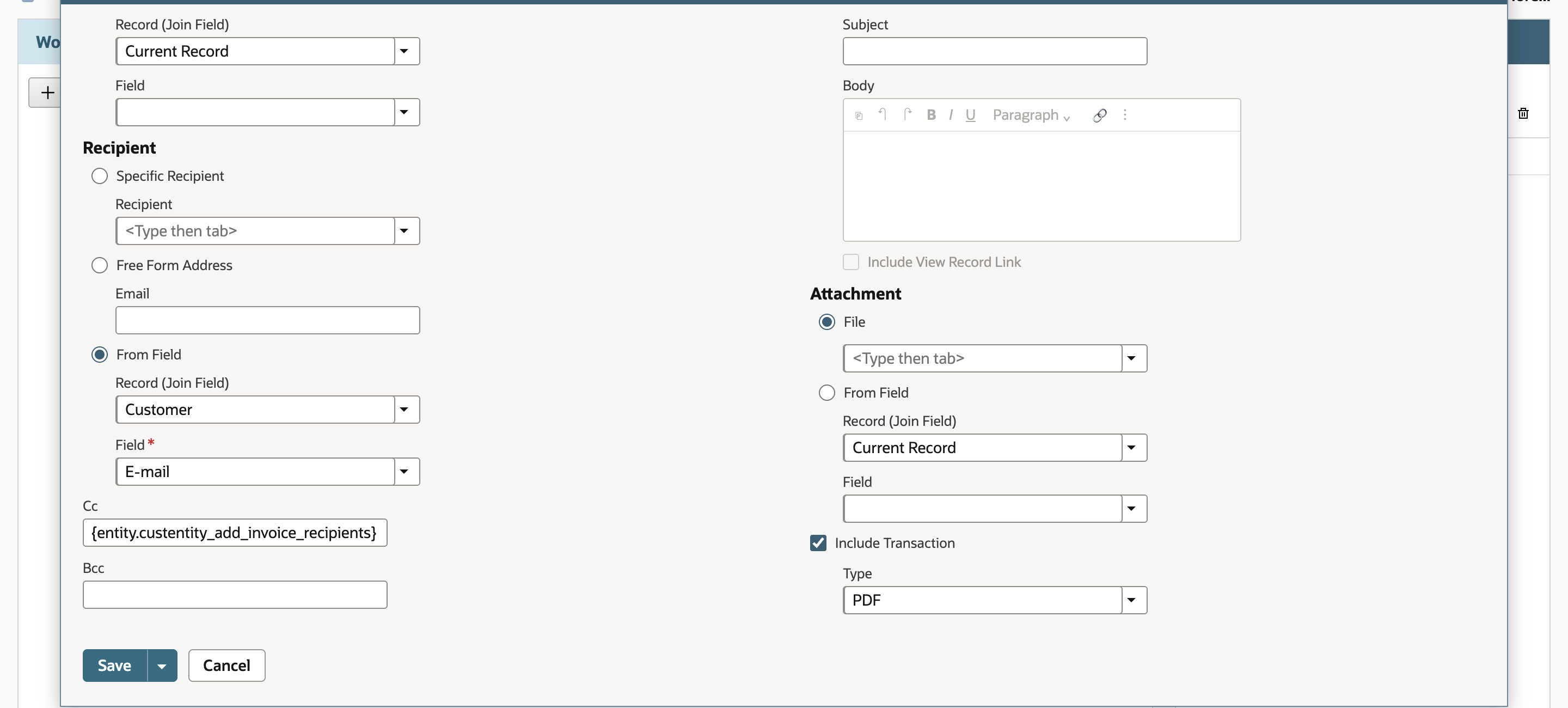1568x708 pixels.
Task: Select the Attachment From Field radio button
Action: click(x=826, y=393)
